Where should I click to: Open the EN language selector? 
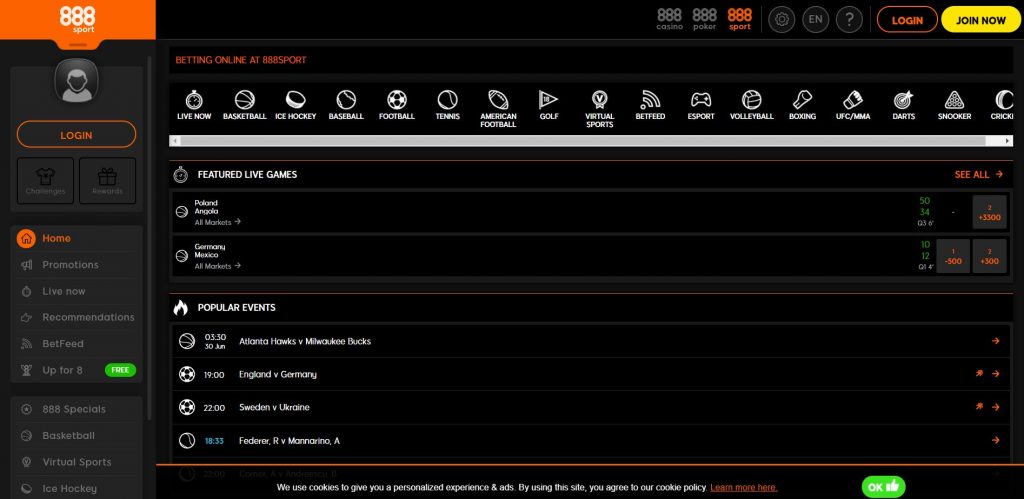[x=815, y=20]
